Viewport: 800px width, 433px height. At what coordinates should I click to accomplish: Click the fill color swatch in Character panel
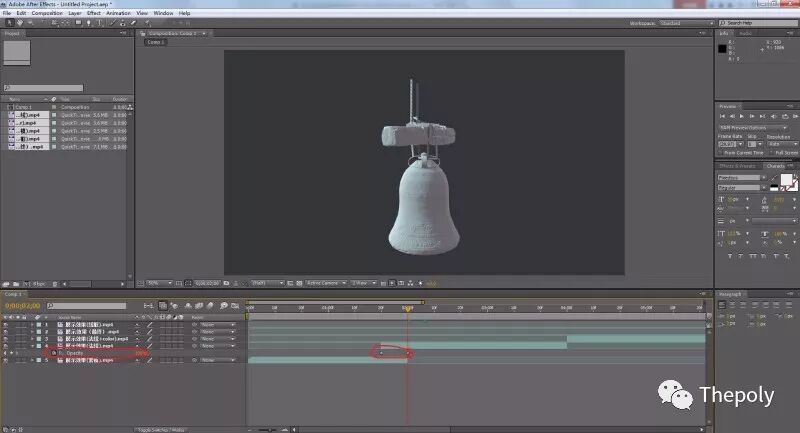(x=786, y=180)
